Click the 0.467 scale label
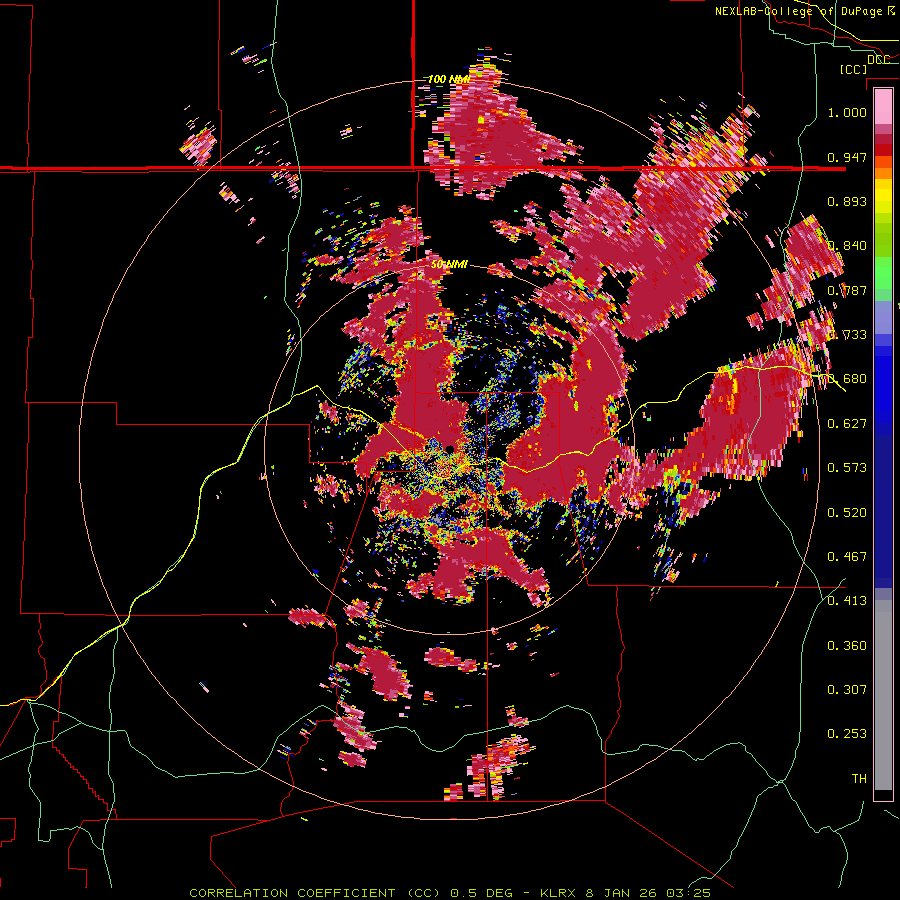The width and height of the screenshot is (900, 900). pyautogui.click(x=847, y=557)
